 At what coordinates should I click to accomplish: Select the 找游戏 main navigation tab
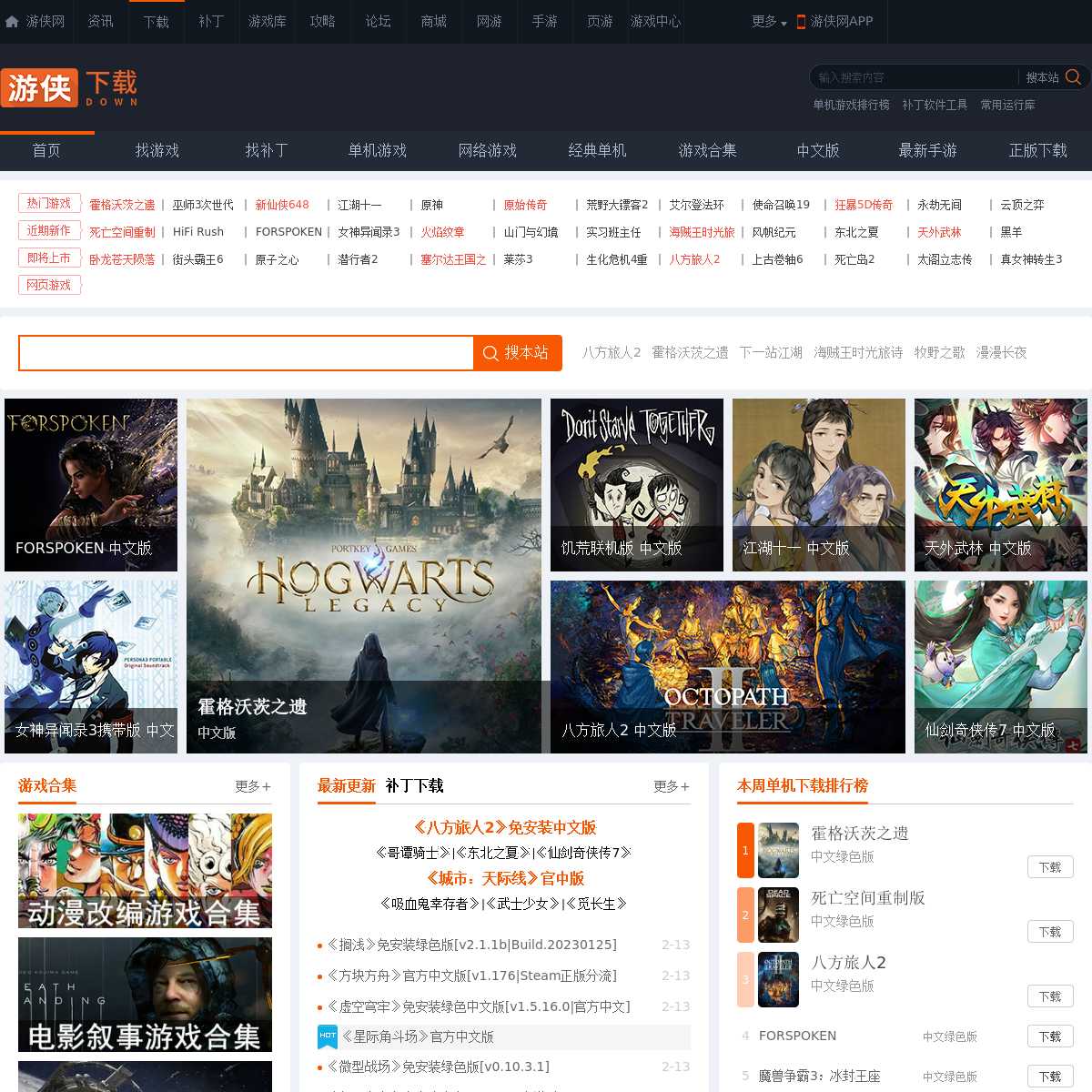[157, 150]
